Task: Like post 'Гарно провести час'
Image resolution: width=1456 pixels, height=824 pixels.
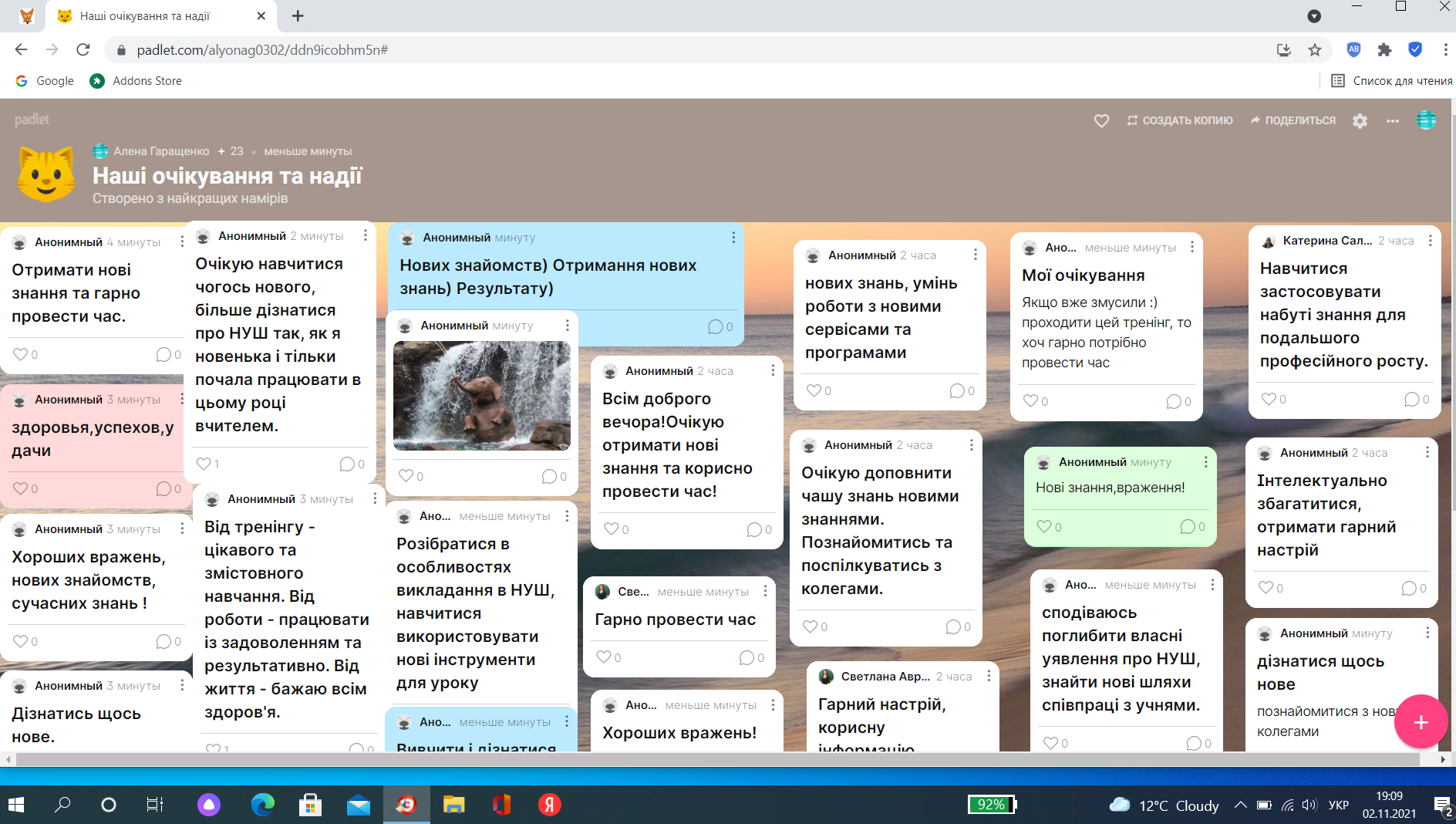Action: (604, 657)
